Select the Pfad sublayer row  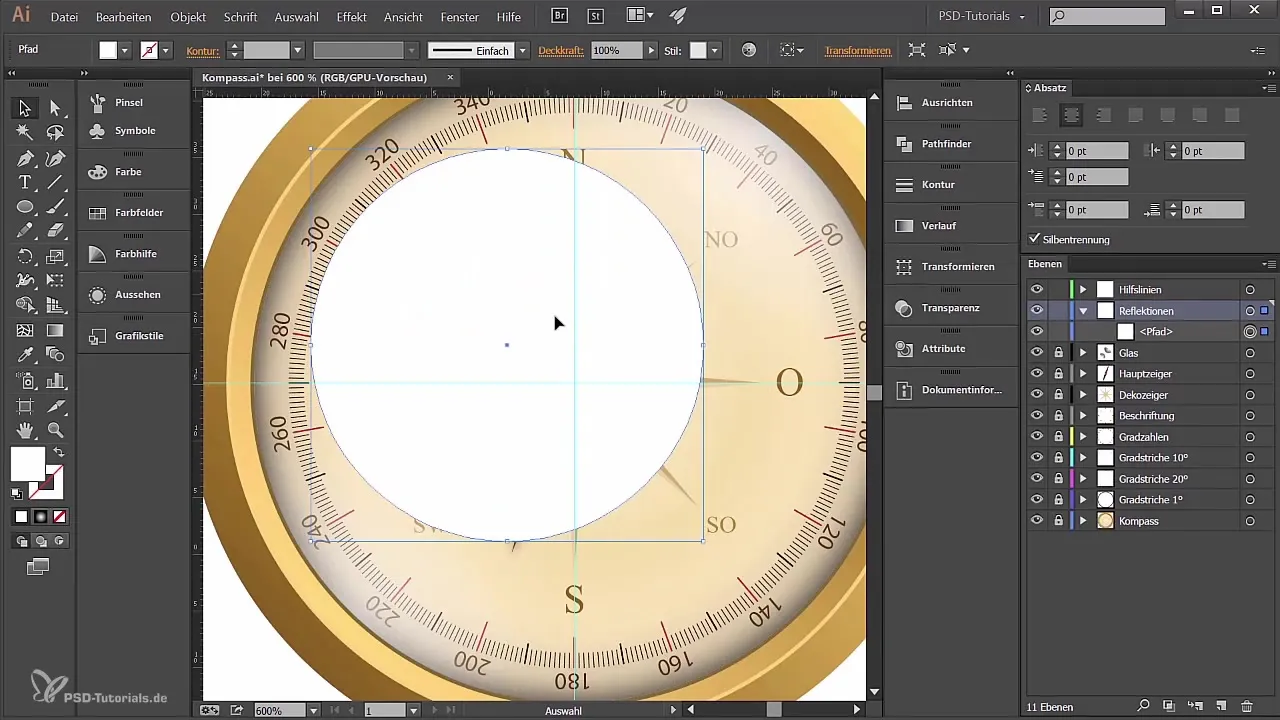click(x=1150, y=331)
